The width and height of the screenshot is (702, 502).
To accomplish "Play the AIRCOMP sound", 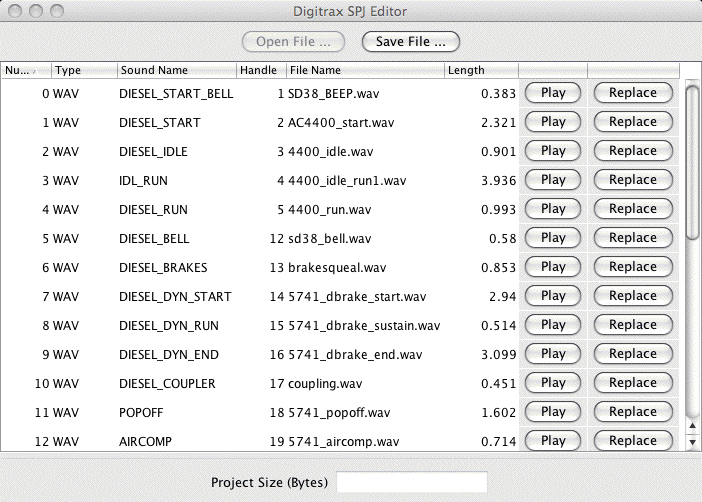I will tap(553, 440).
